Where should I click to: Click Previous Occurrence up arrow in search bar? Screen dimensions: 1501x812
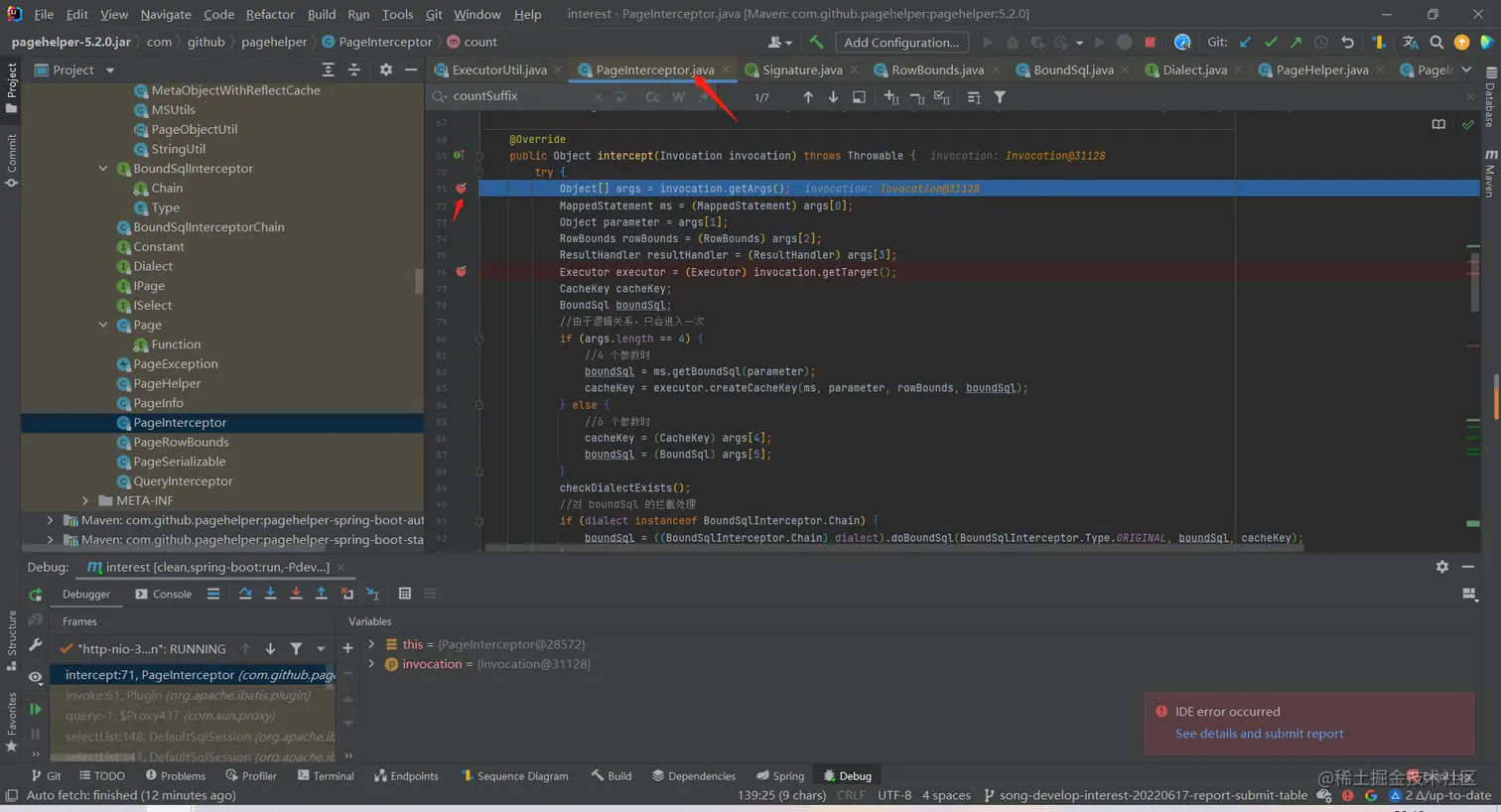coord(808,97)
